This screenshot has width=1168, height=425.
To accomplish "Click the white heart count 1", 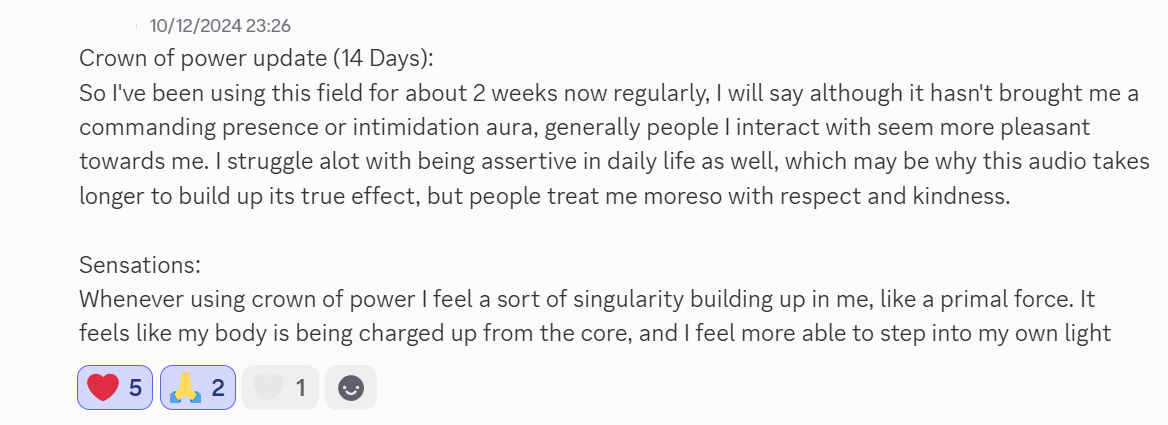I will pos(300,388).
